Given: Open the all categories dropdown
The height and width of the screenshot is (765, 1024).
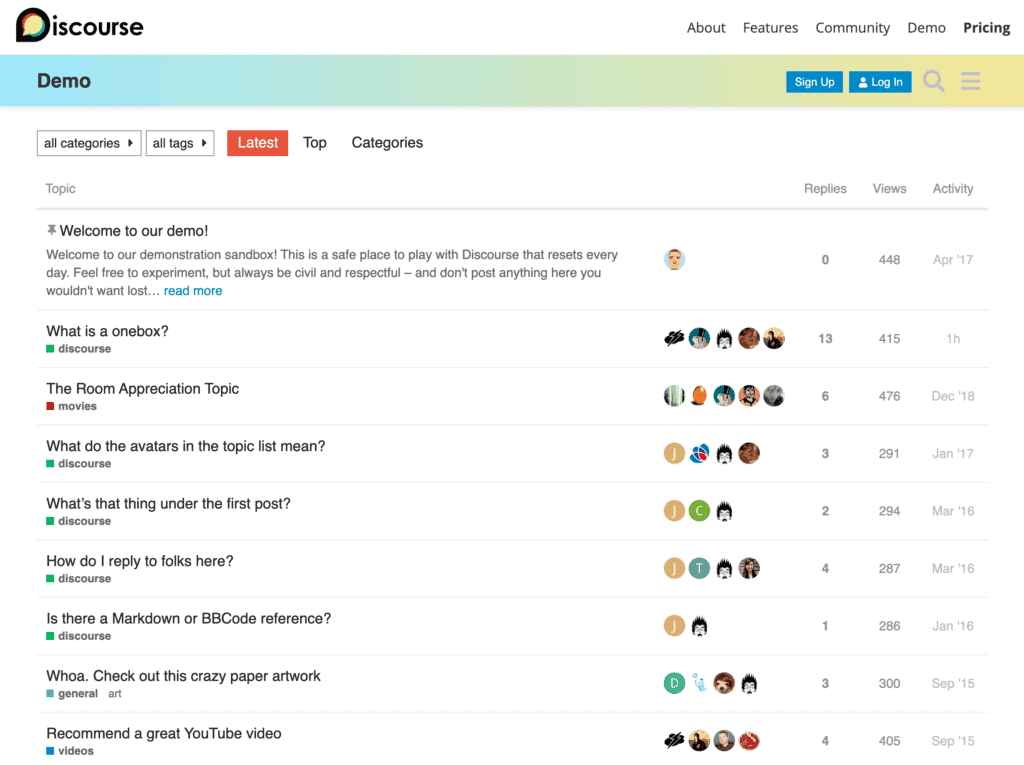Looking at the screenshot, I should pyautogui.click(x=89, y=143).
